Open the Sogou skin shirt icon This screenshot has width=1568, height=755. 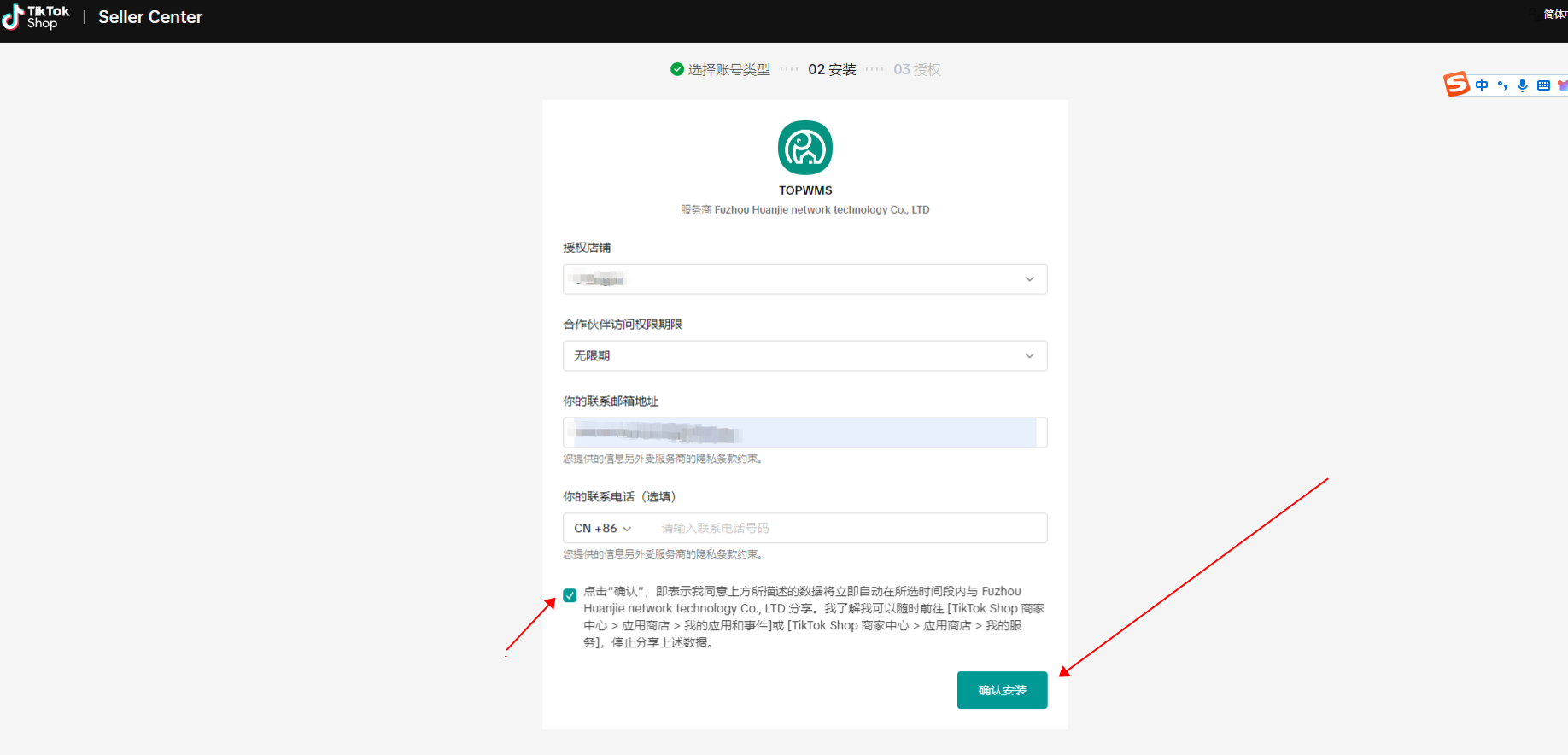click(1562, 85)
